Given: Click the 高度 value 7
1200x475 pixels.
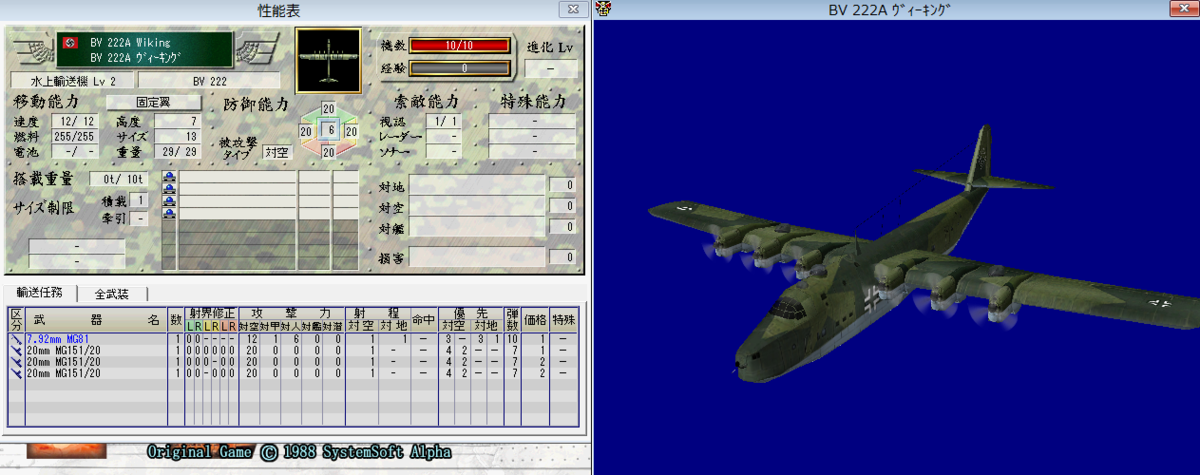Looking at the screenshot, I should (x=178, y=121).
